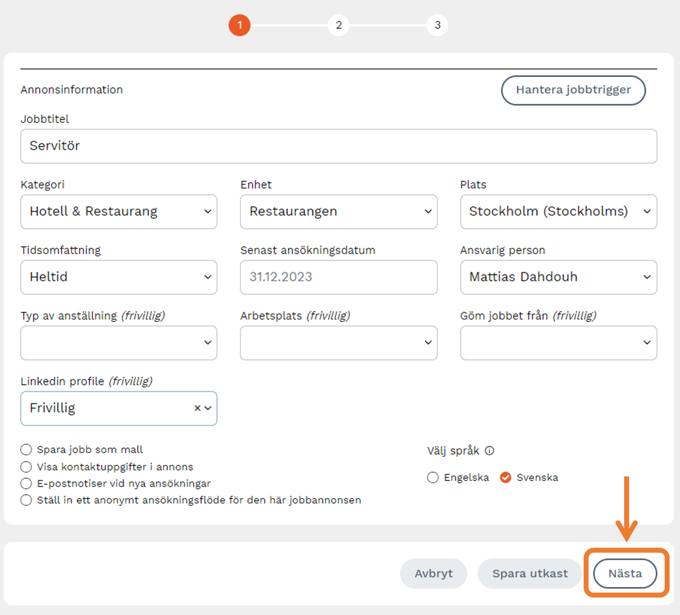Click the info icon beside Välj språk

(x=490, y=451)
